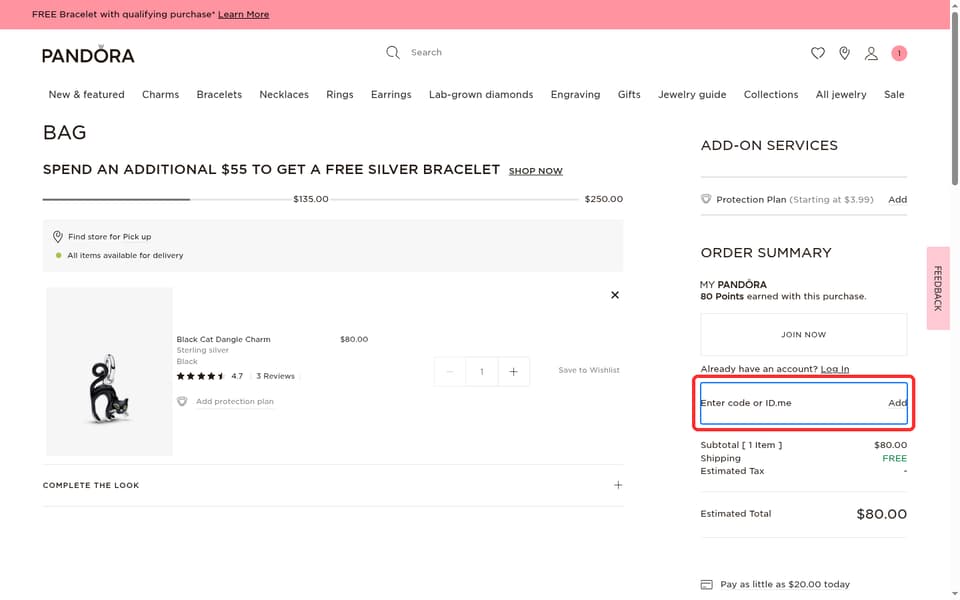Open the Engraving menu
This screenshot has width=960, height=600.
[x=576, y=94]
